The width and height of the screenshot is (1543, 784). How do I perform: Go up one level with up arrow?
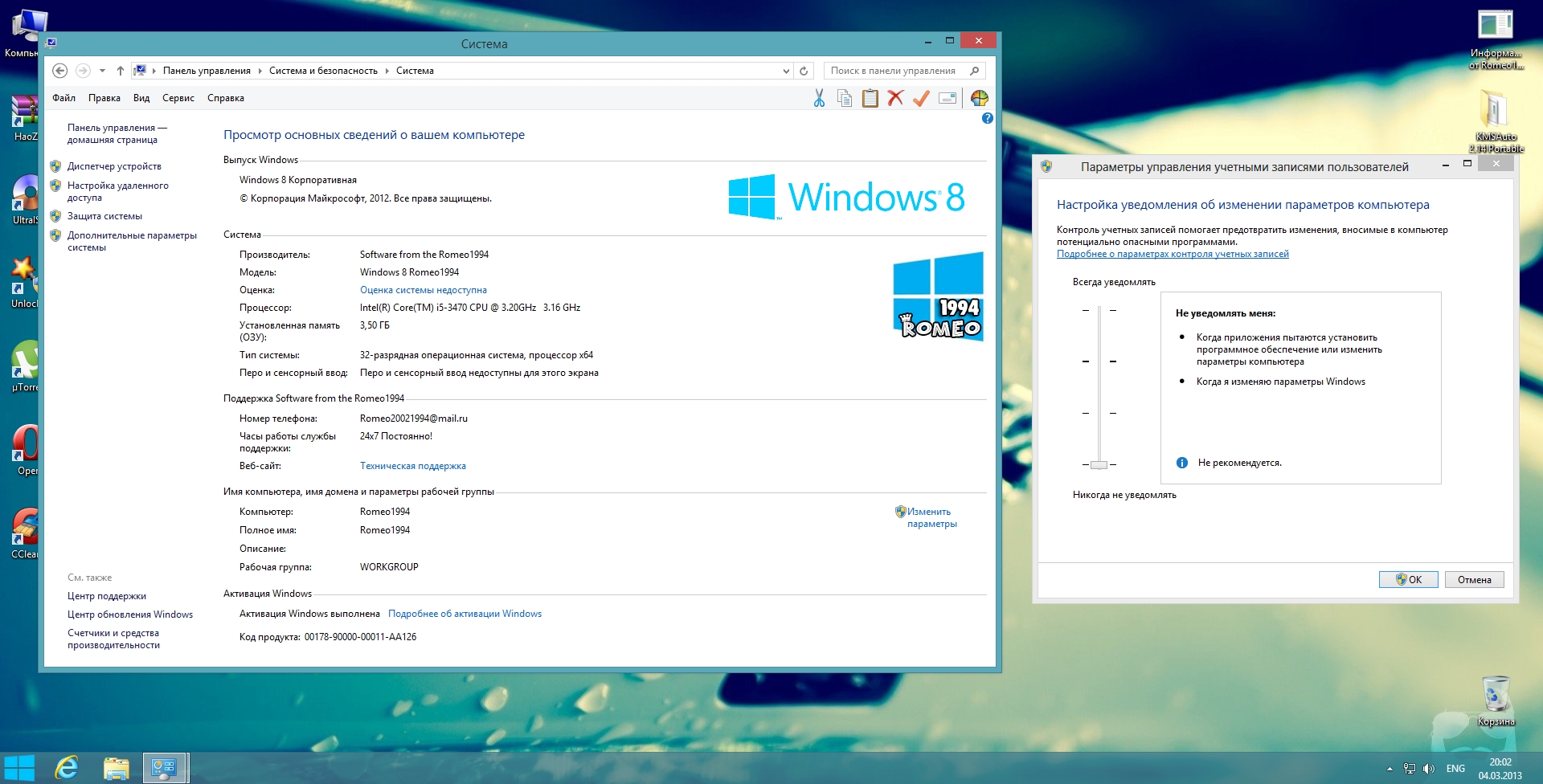(121, 71)
